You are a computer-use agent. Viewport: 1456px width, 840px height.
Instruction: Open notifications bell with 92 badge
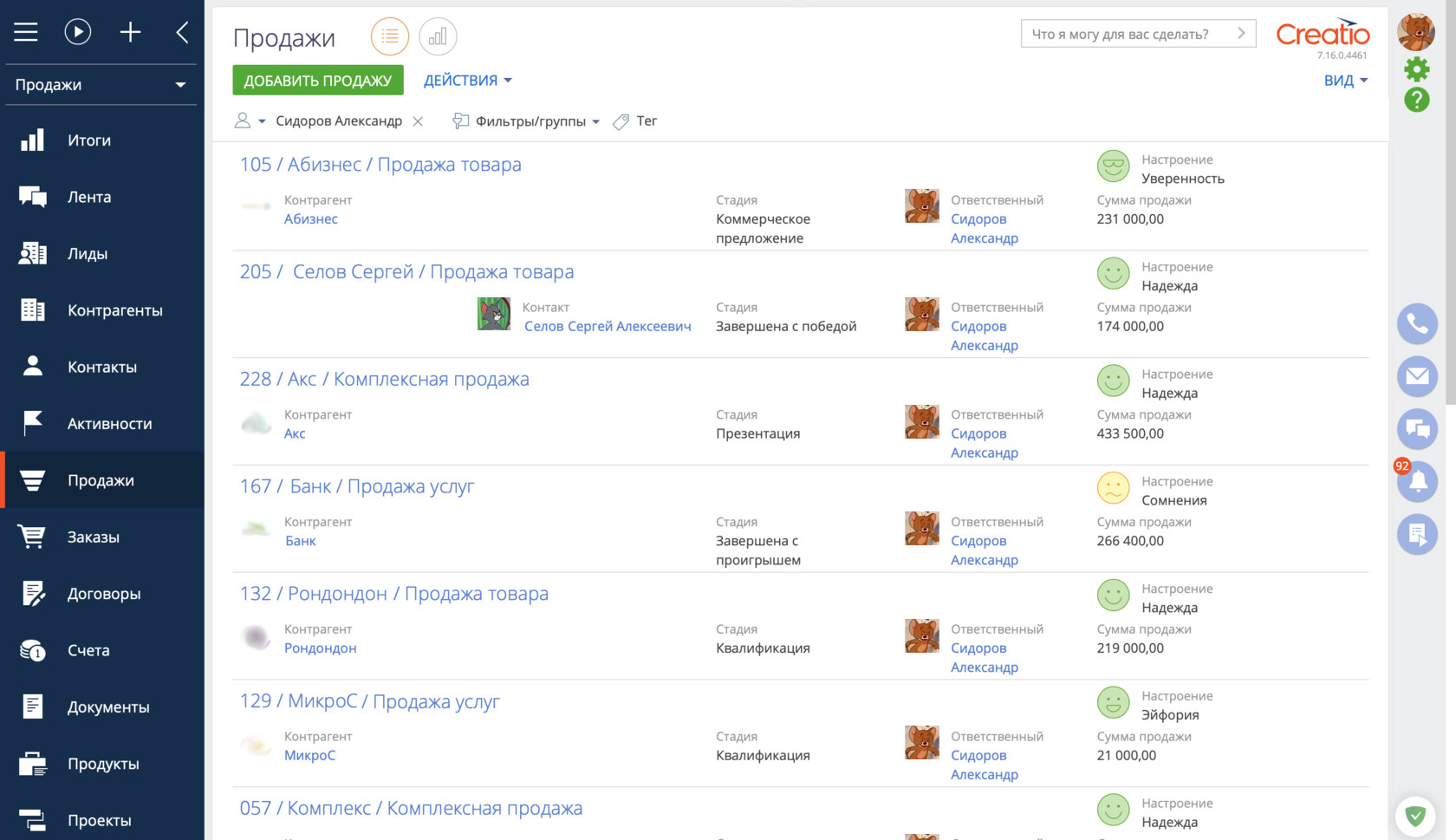pos(1417,481)
